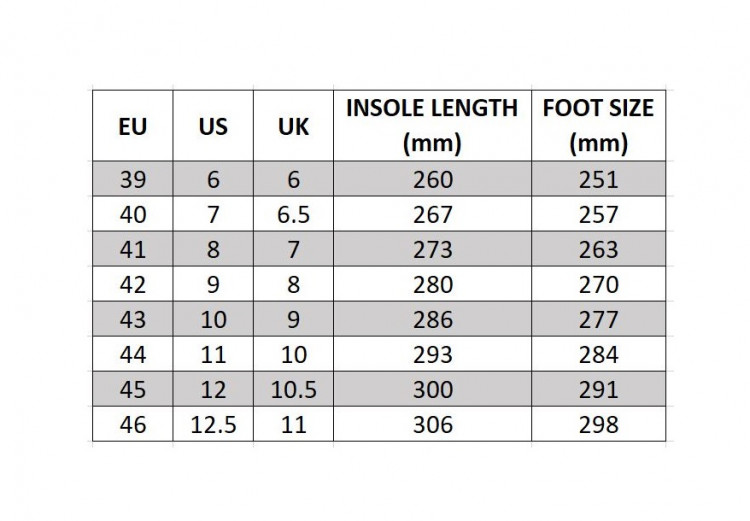Click the UK column header
750x521 pixels.
(293, 126)
